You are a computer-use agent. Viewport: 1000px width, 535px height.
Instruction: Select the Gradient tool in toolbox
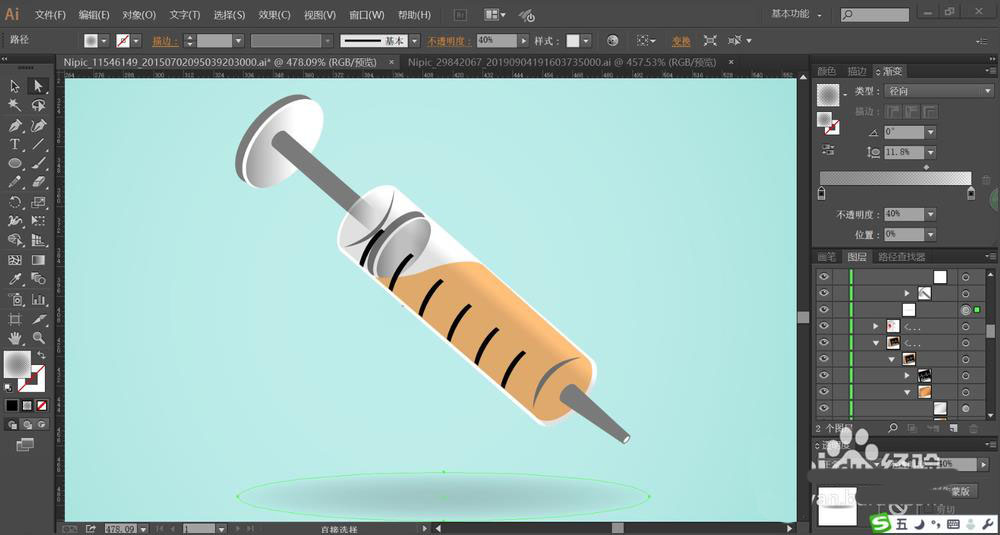pos(38,260)
